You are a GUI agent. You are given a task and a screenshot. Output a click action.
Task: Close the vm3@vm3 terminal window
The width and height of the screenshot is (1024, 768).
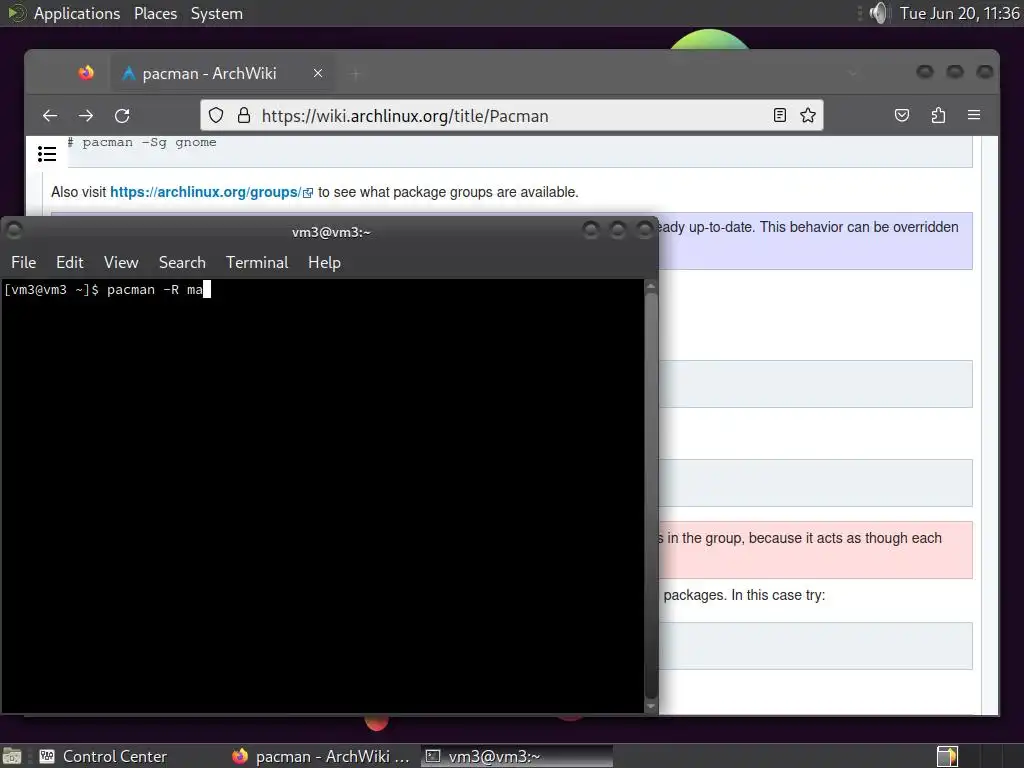click(x=644, y=229)
